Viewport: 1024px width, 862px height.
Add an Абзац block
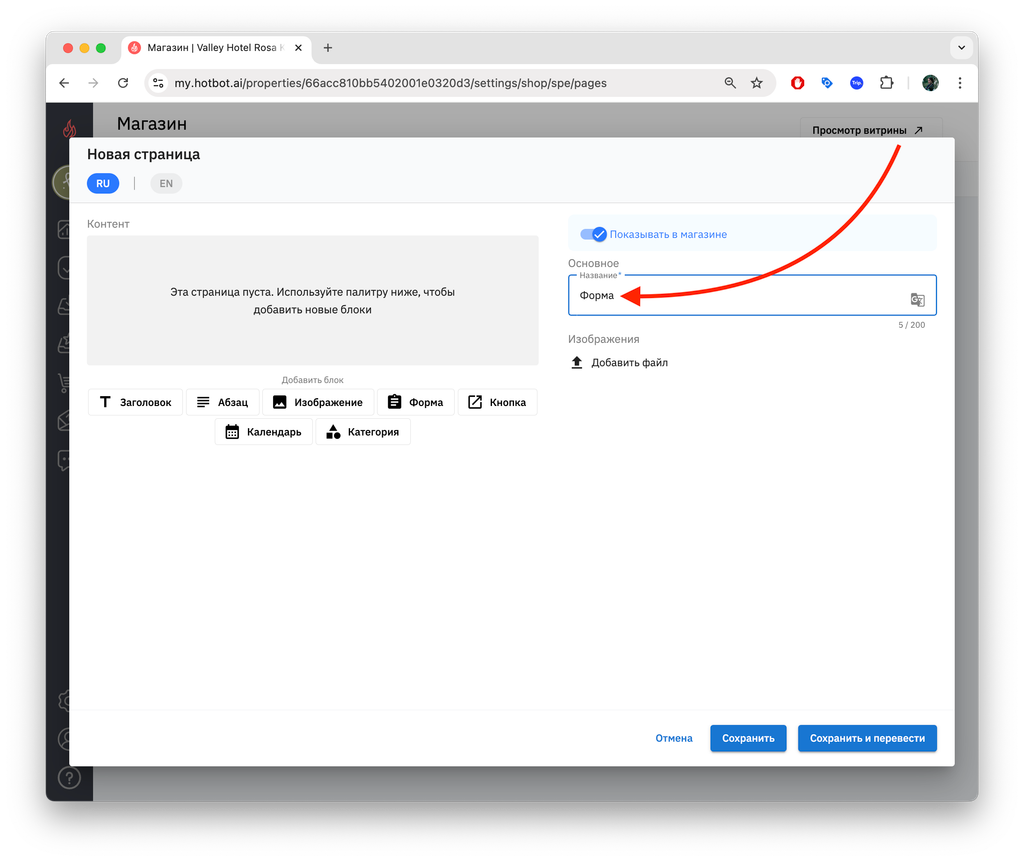[223, 402]
